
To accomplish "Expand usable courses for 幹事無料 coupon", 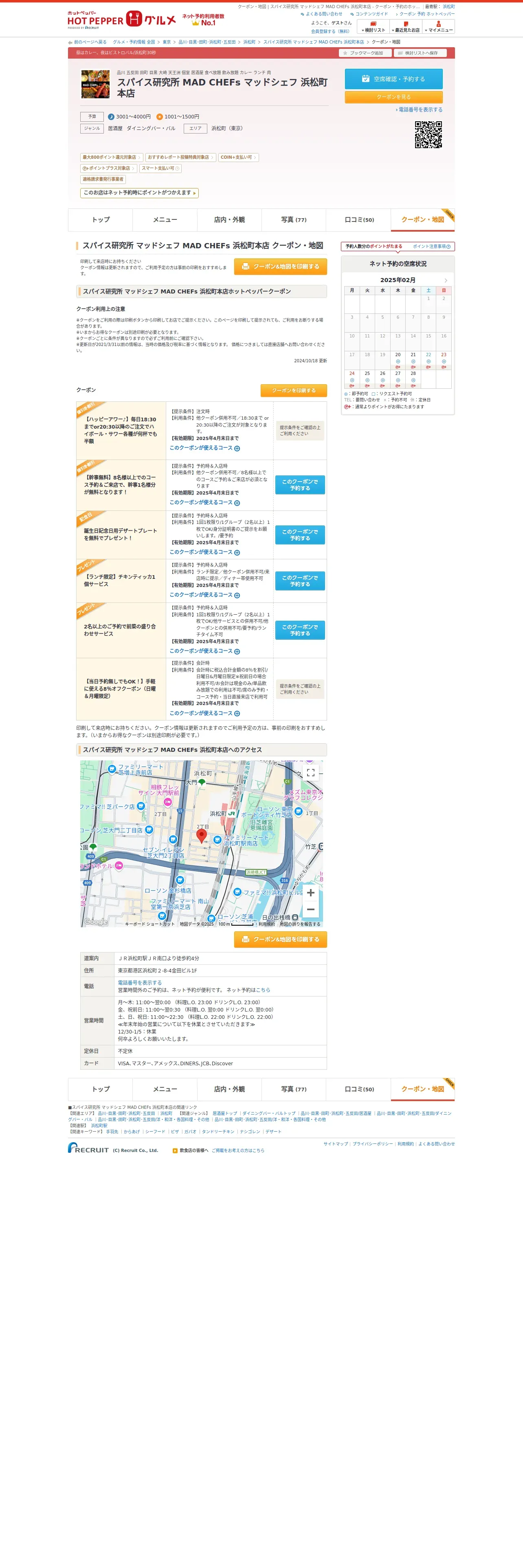I will click(204, 503).
